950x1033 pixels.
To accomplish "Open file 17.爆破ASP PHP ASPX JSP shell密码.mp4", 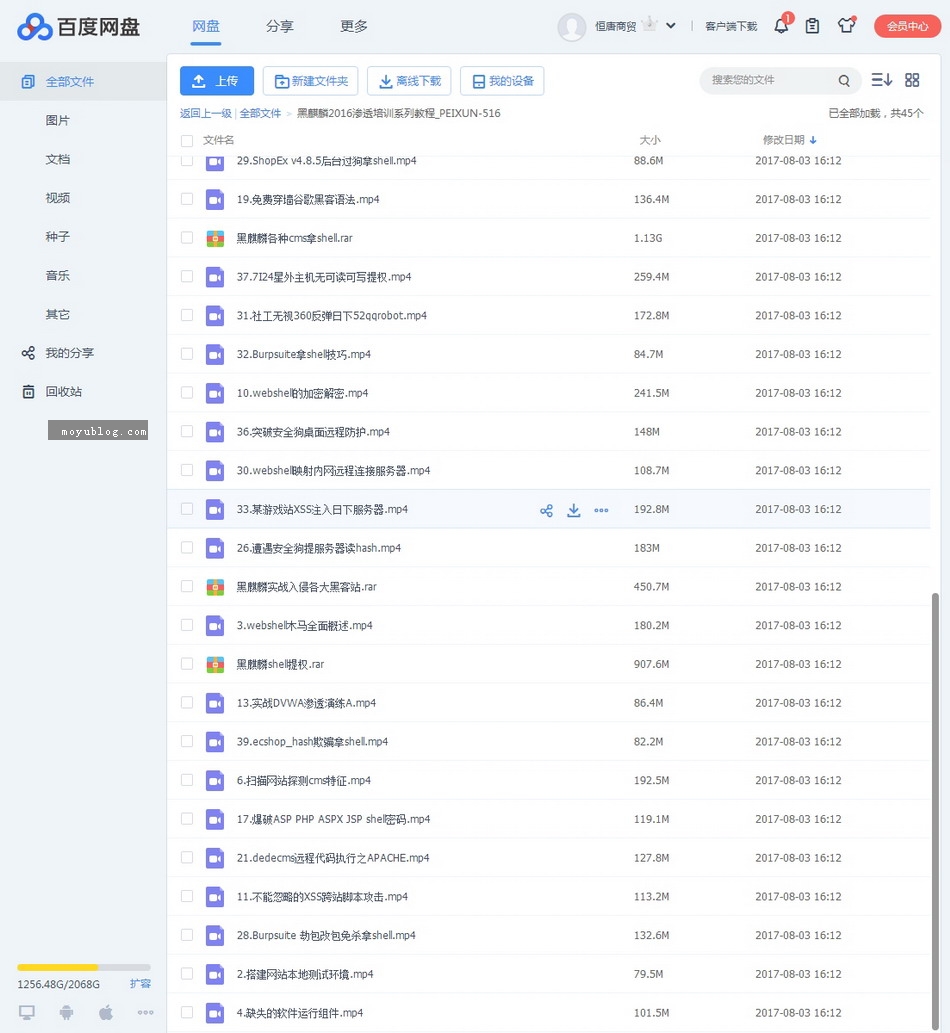I will (x=333, y=819).
